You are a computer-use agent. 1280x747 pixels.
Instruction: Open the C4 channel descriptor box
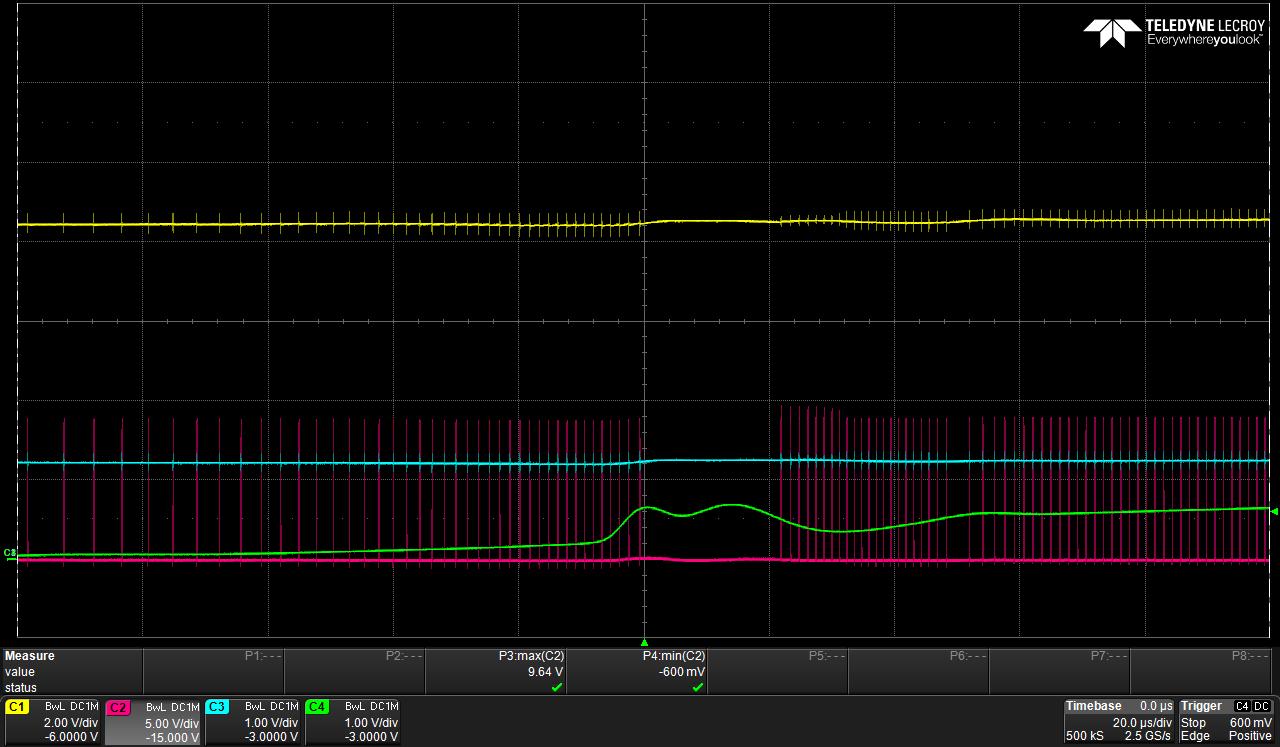coord(352,722)
